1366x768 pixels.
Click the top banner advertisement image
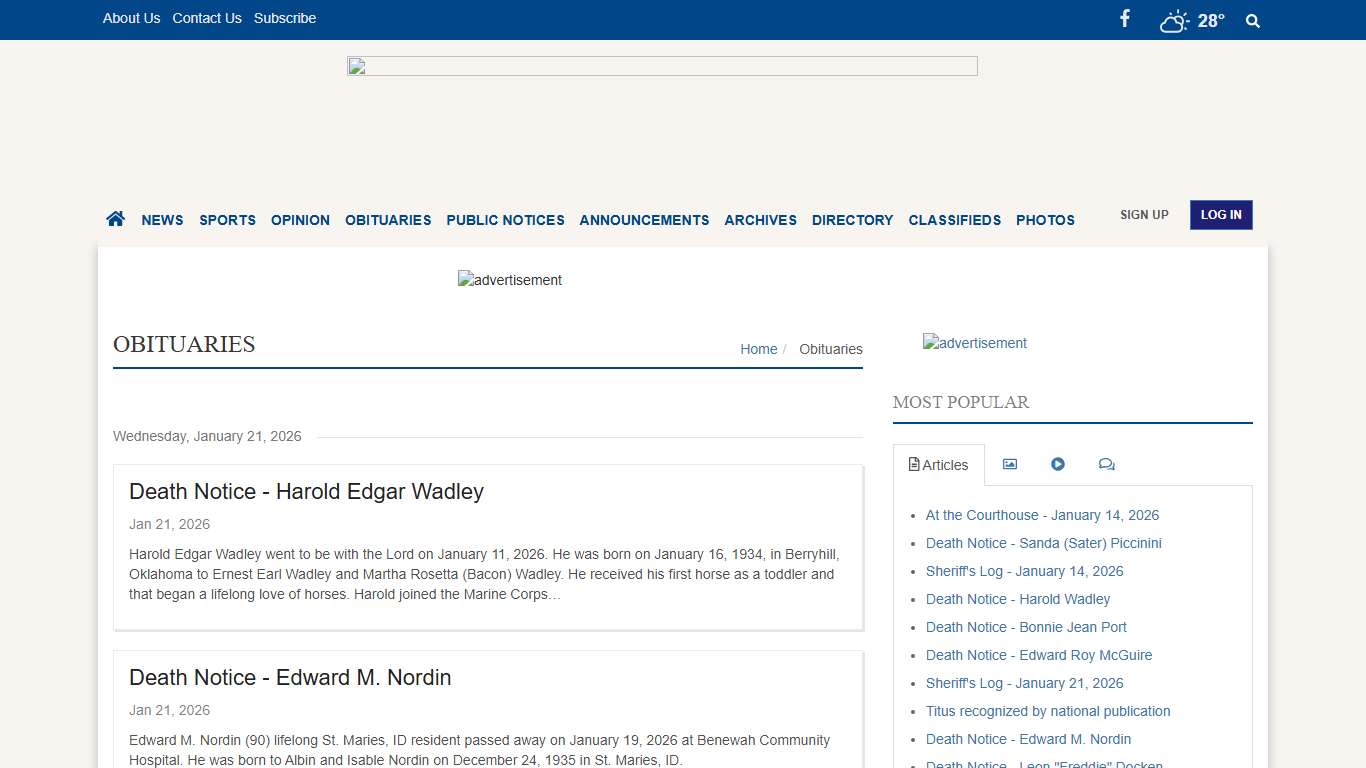[662, 66]
